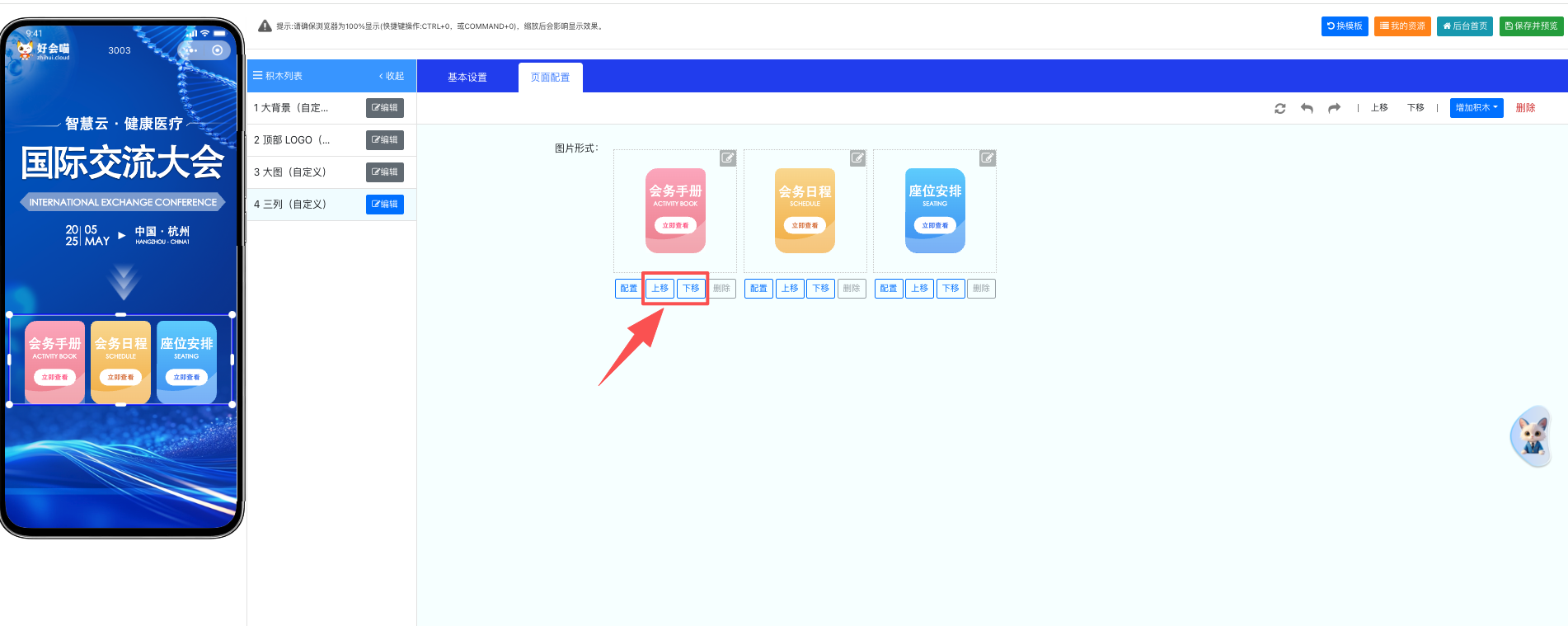Click edit icon on 座位安排 image card
This screenshot has width=1568, height=626.
987,158
